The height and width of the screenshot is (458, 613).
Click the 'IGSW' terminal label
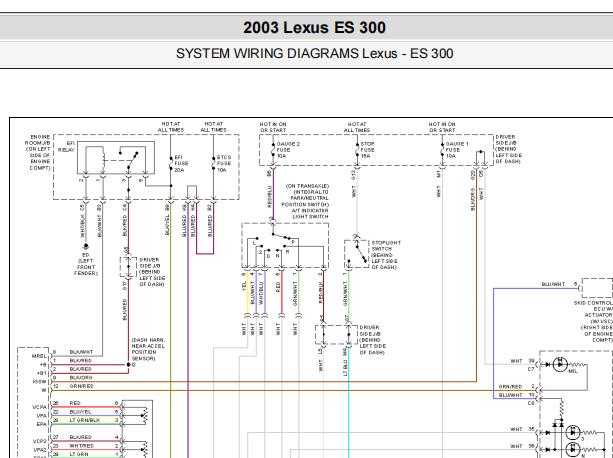tap(39, 382)
